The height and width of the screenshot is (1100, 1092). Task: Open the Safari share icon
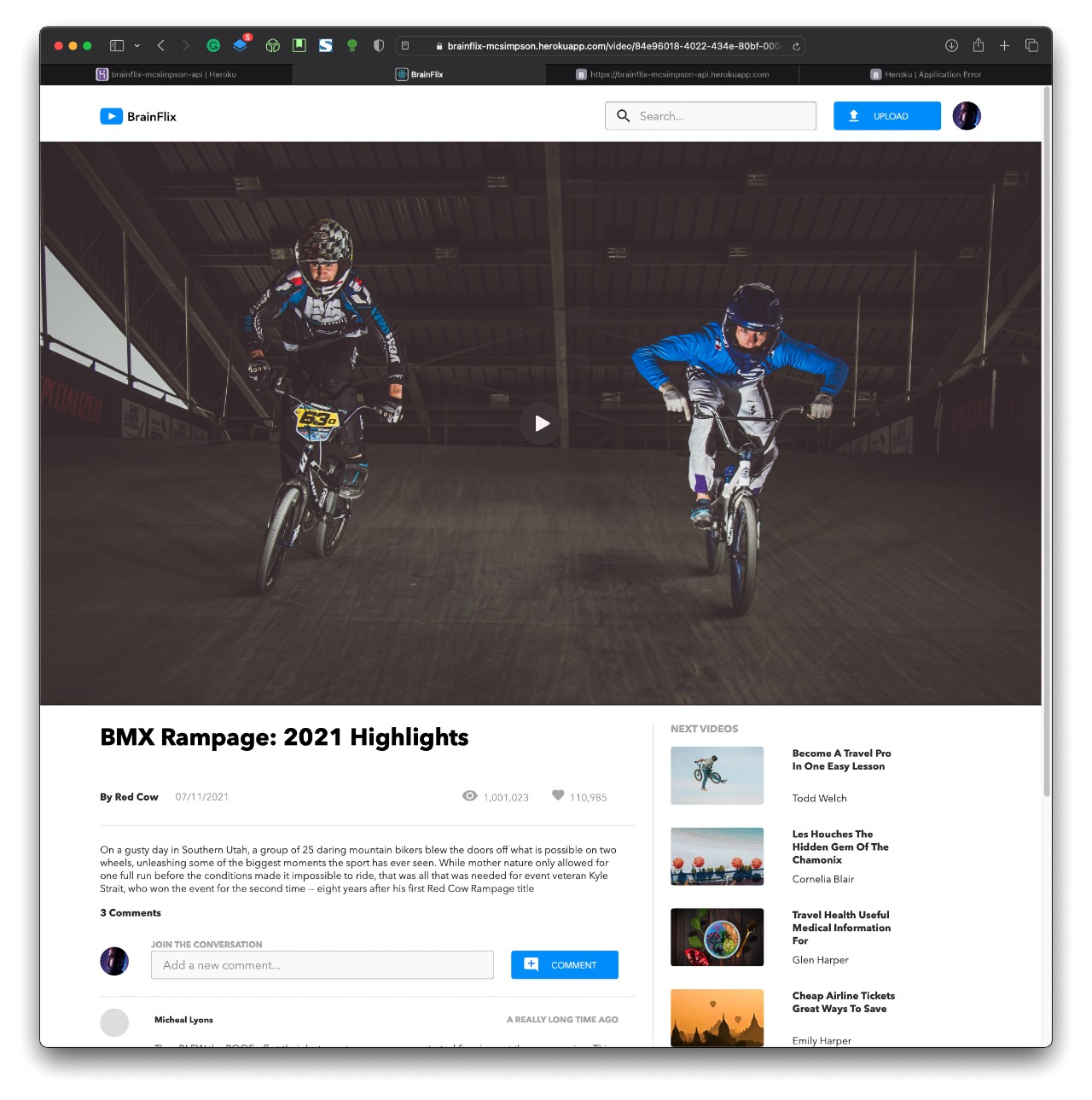point(978,45)
